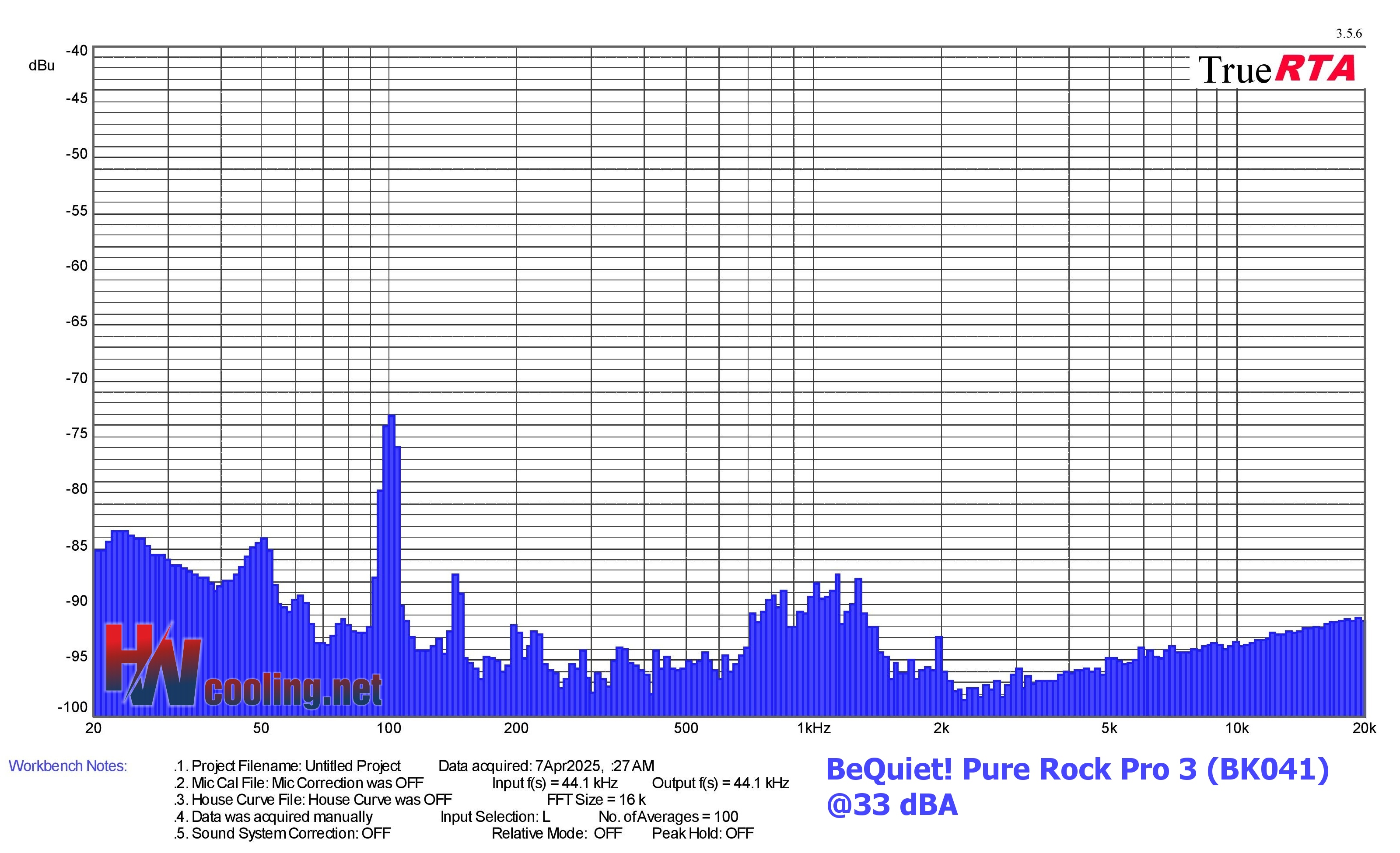Select the 'Output f(s) = 44.1 kHz' value

coord(721,783)
